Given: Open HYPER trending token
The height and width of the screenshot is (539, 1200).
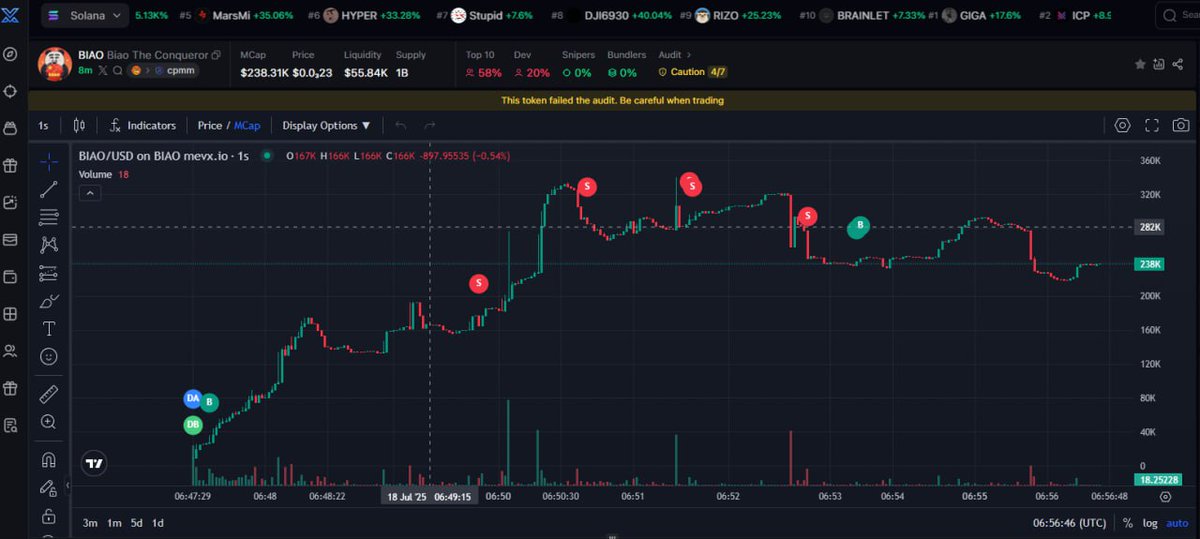Looking at the screenshot, I should coord(366,16).
